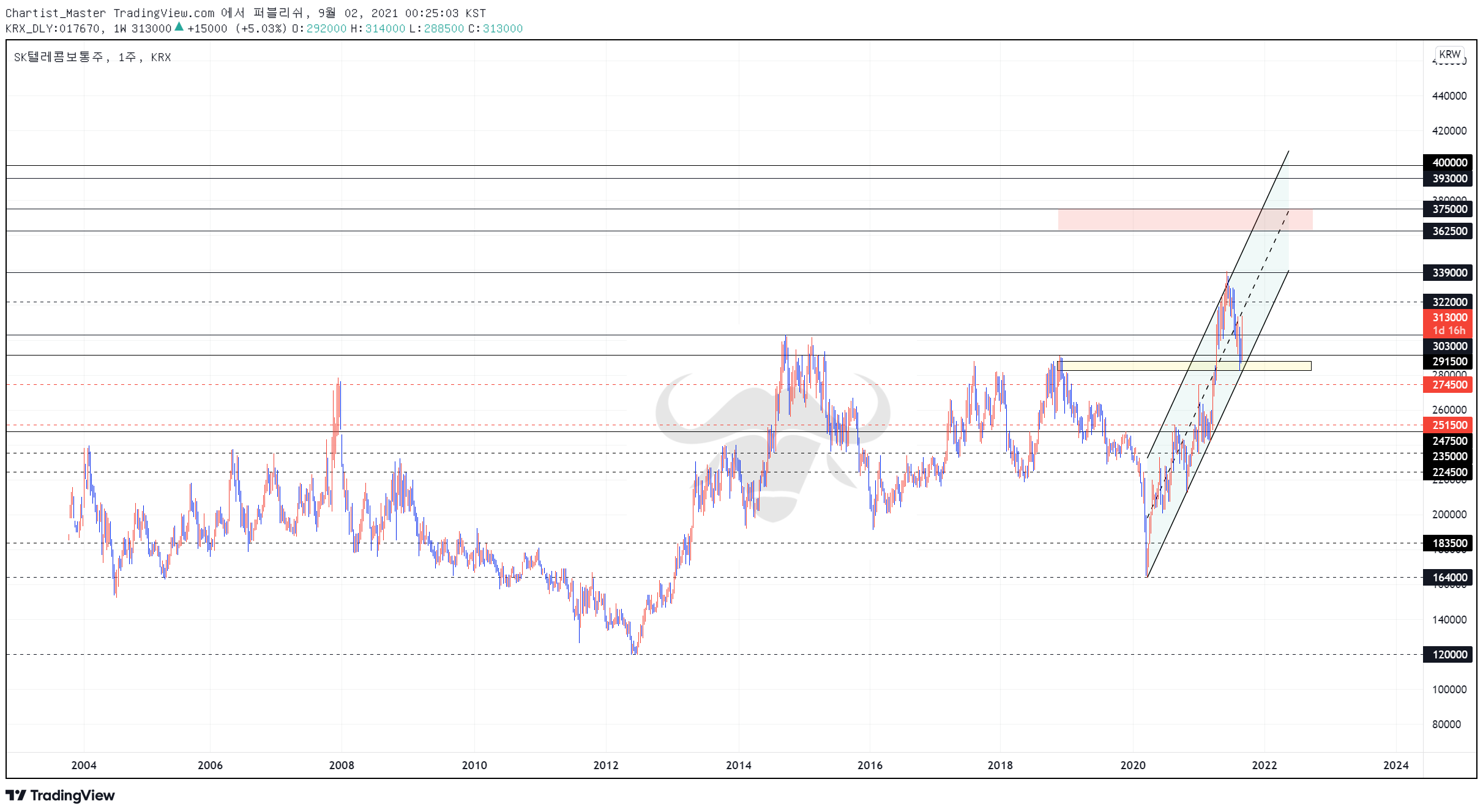The image size is (1483, 812).
Task: Click the pink resistance zone rectangle
Action: point(1185,220)
